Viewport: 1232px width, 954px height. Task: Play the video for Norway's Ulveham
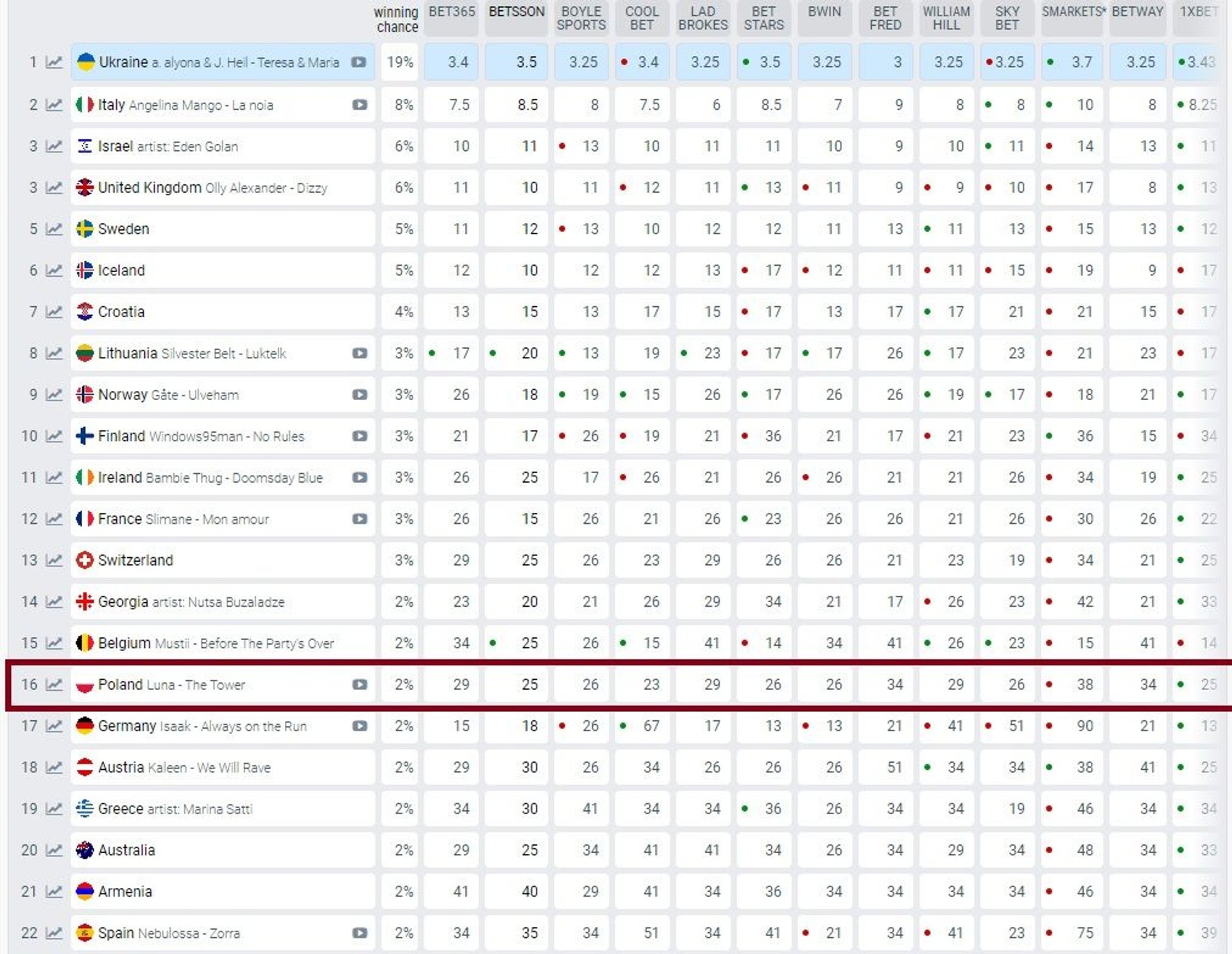coord(360,394)
